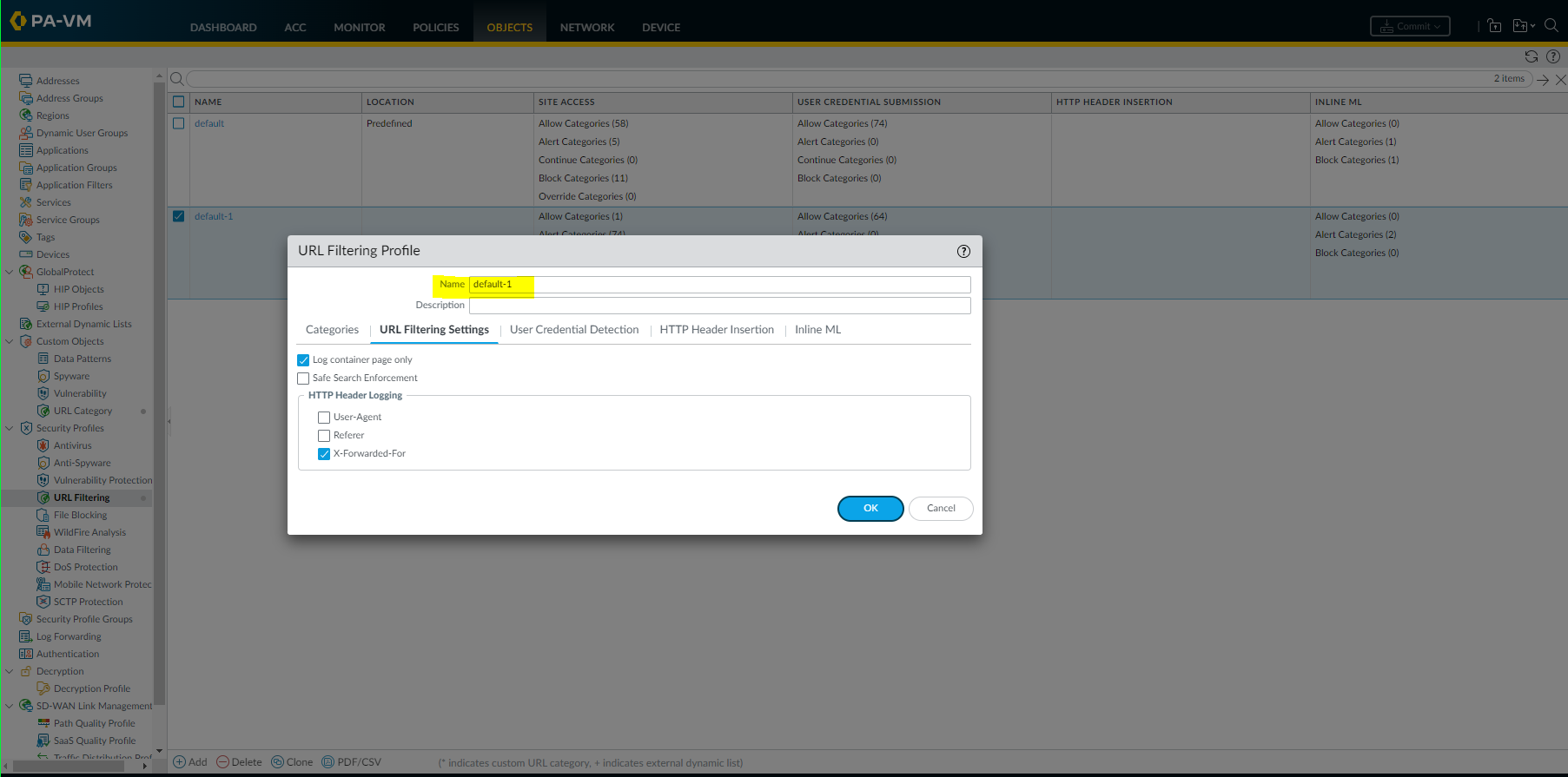Check the User-Agent header logging box
This screenshot has width=1568, height=777.
tap(324, 418)
